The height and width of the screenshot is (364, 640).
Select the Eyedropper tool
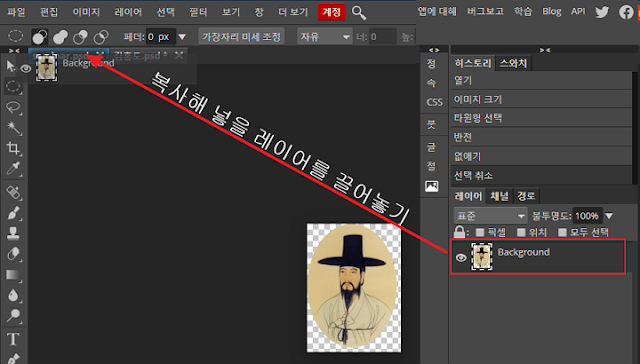[x=13, y=169]
